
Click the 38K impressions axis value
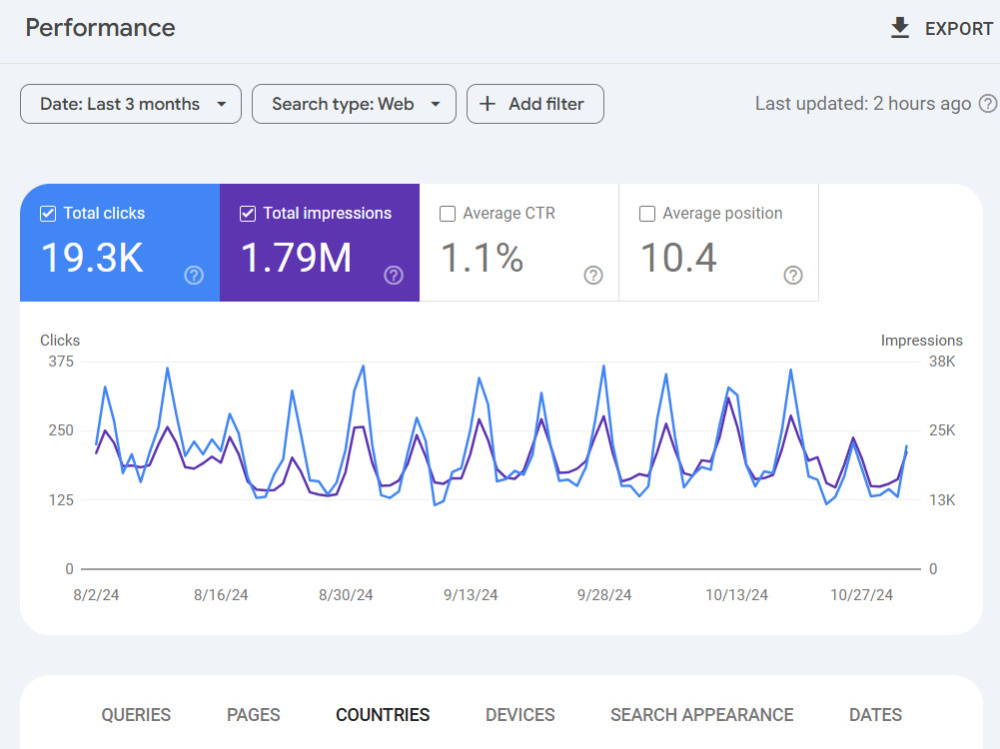pyautogui.click(x=942, y=362)
